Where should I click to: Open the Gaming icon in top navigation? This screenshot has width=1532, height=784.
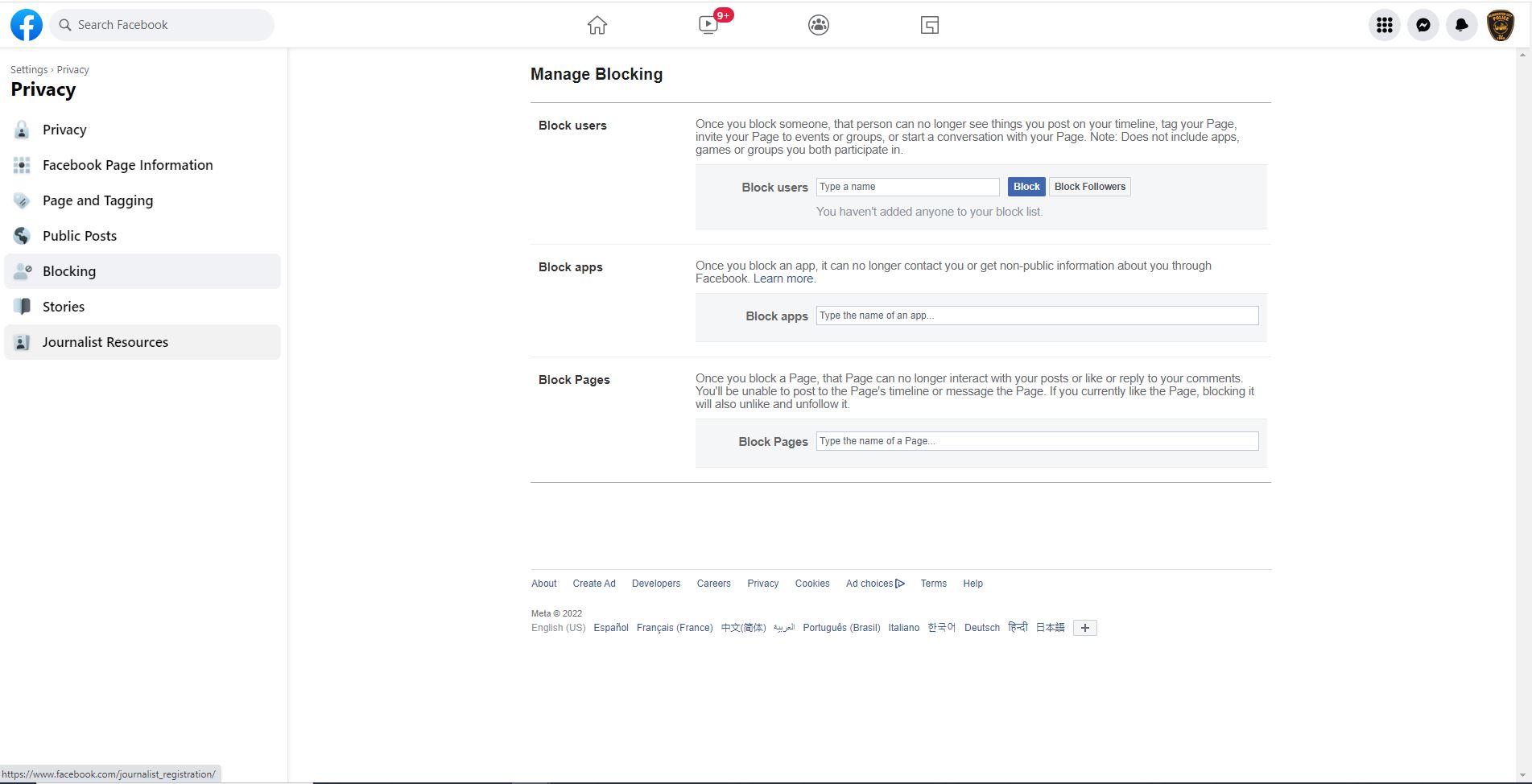(x=930, y=25)
